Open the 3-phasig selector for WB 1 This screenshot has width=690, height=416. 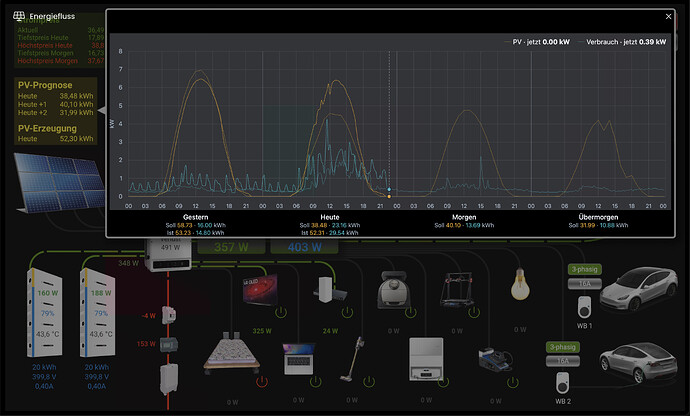pos(584,269)
